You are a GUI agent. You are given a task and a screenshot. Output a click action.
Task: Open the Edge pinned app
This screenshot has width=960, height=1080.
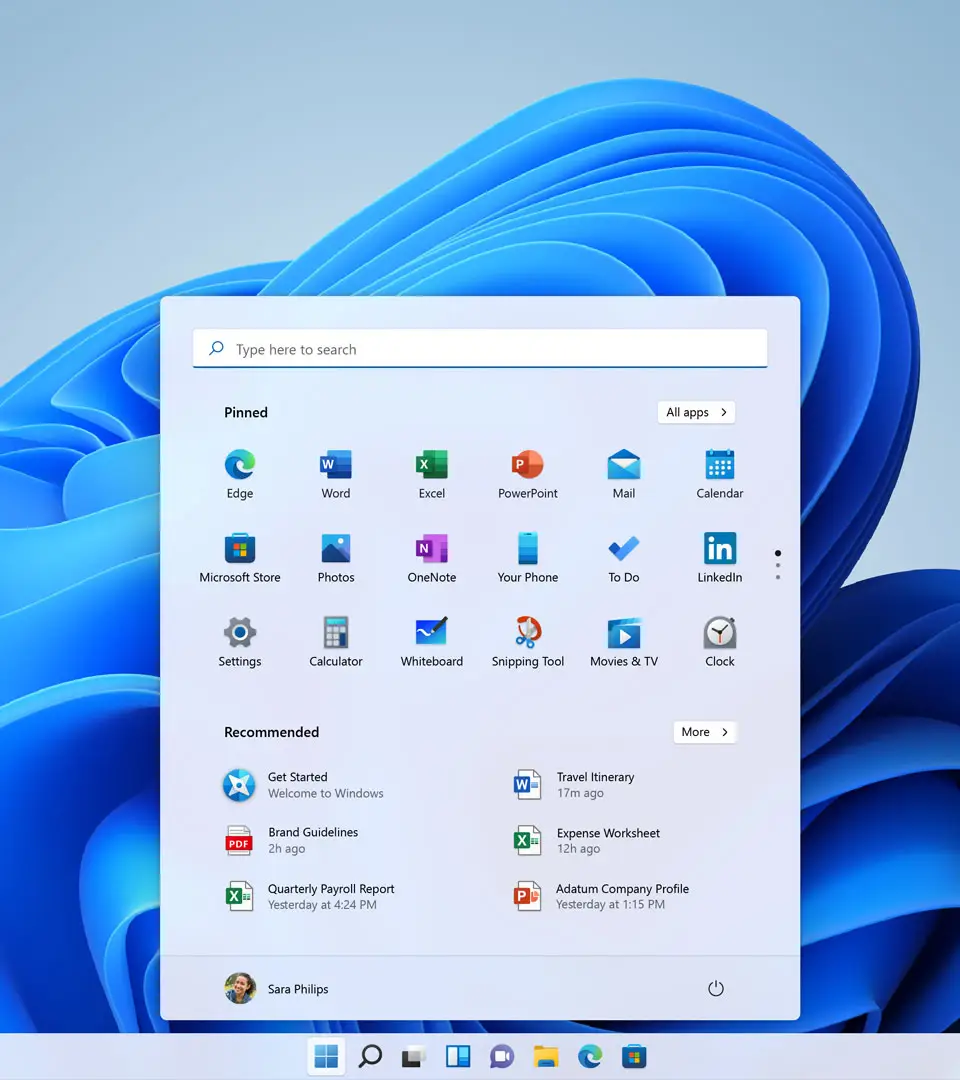(x=240, y=473)
